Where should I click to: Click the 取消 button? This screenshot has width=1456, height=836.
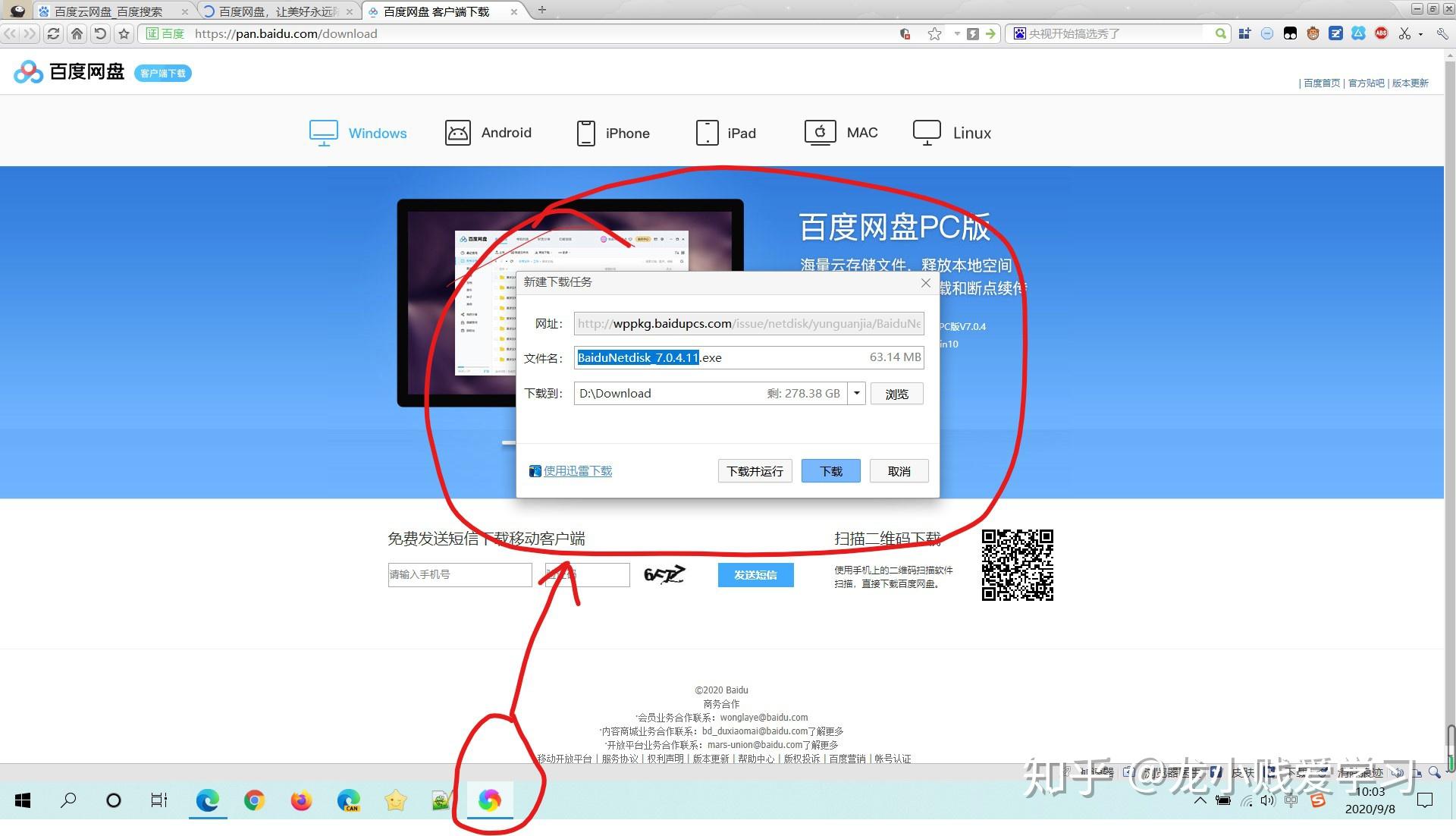click(x=899, y=471)
